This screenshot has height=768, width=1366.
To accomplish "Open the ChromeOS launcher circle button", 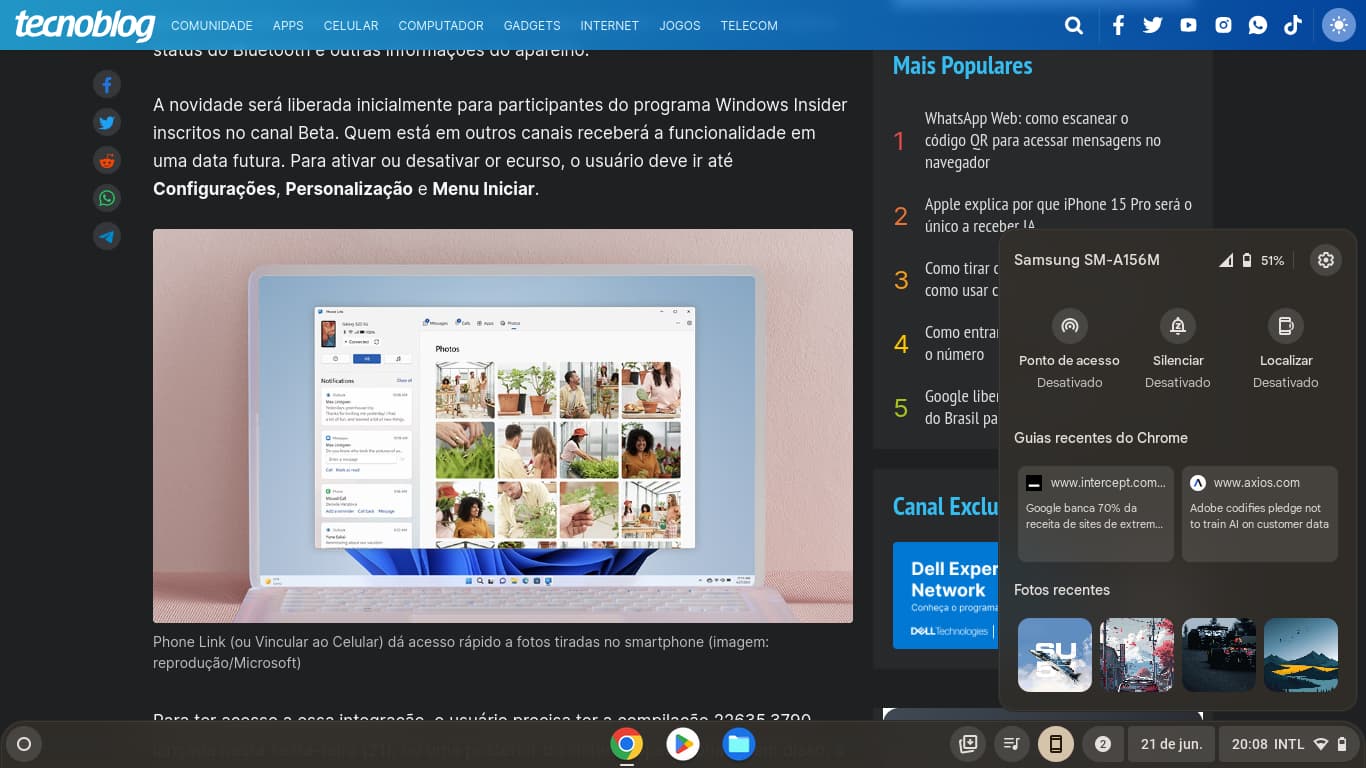I will [24, 744].
